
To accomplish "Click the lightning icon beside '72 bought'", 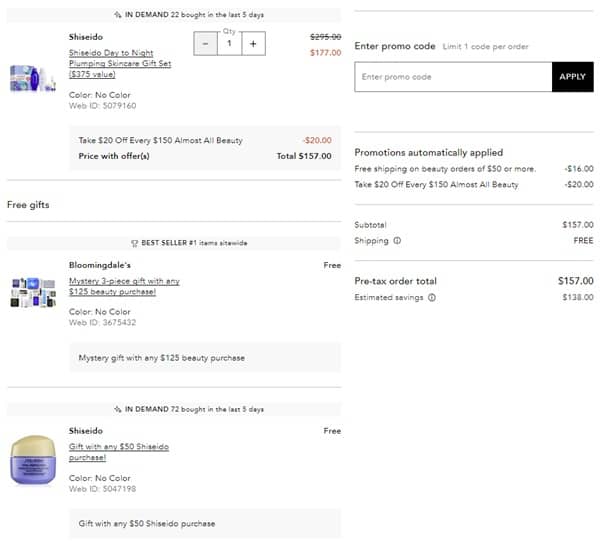I will pyautogui.click(x=118, y=409).
